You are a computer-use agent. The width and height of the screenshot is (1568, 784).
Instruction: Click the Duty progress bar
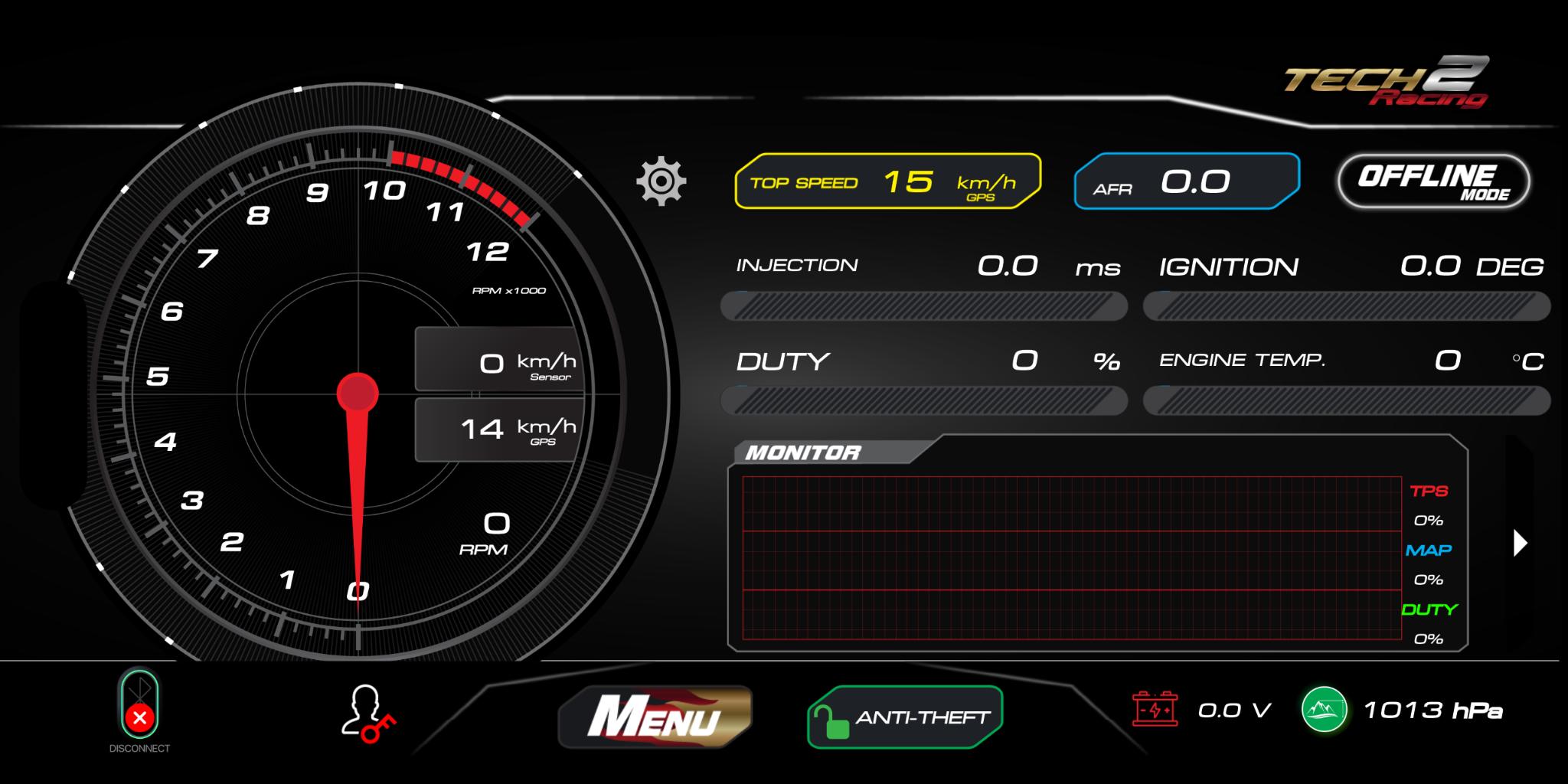pos(924,400)
